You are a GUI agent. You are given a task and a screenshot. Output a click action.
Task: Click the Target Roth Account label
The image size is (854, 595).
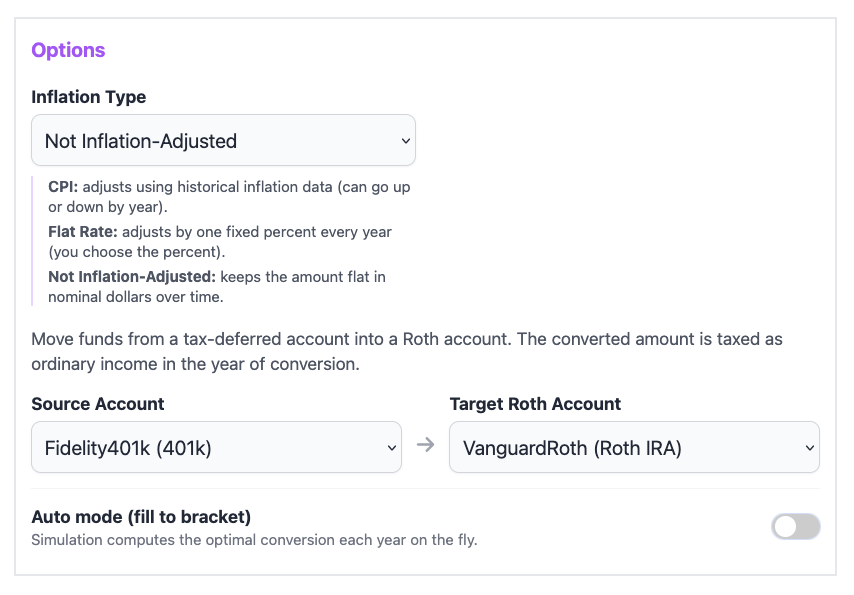pos(535,404)
